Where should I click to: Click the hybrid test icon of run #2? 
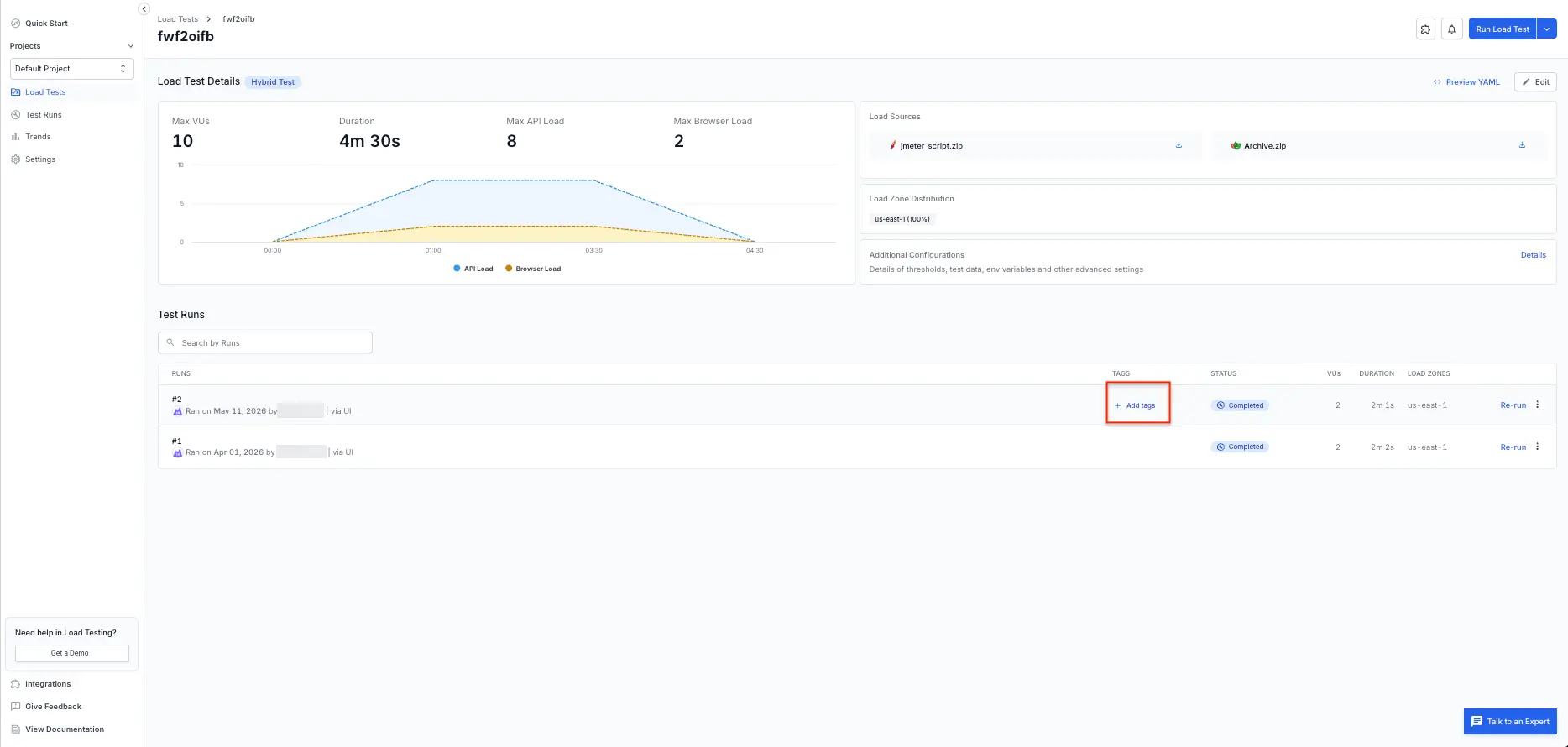177,411
